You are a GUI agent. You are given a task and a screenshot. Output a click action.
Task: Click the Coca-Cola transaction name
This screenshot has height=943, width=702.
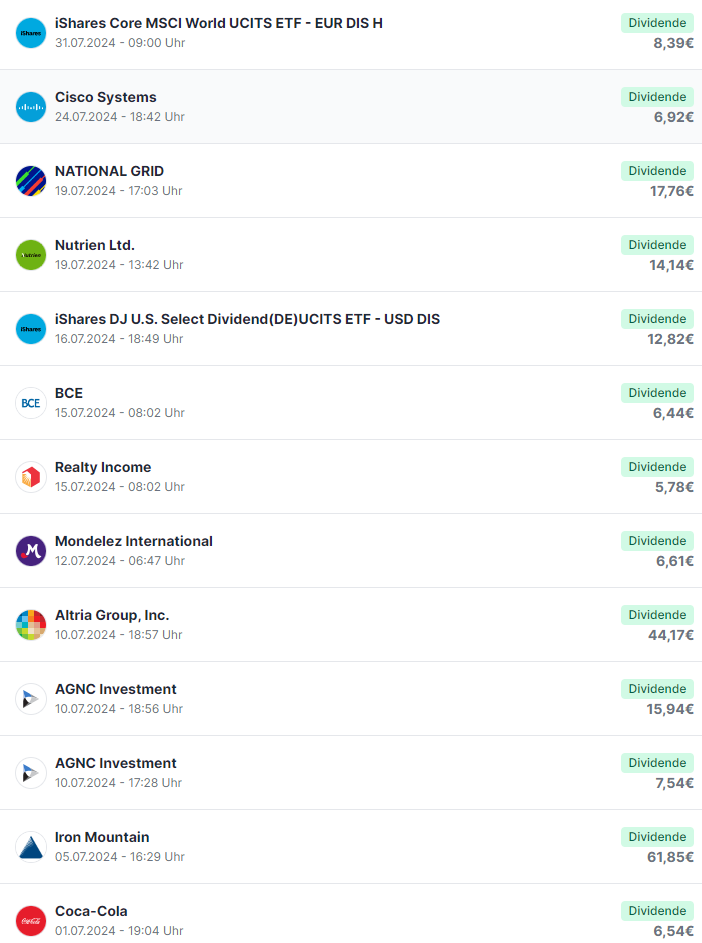[91, 911]
